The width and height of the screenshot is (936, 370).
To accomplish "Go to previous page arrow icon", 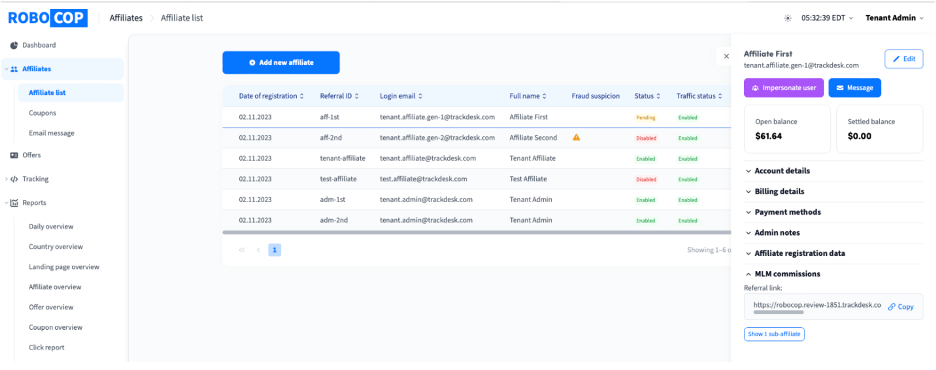I will (258, 250).
